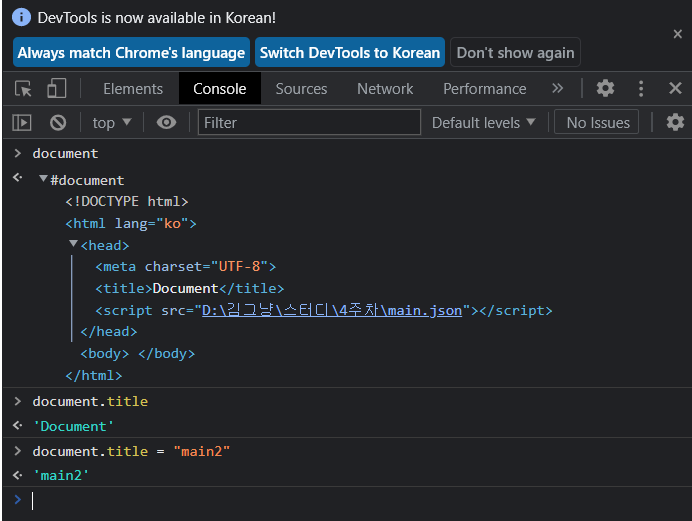Open DevTools settings gear in main toolbar
692x521 pixels.
click(605, 88)
